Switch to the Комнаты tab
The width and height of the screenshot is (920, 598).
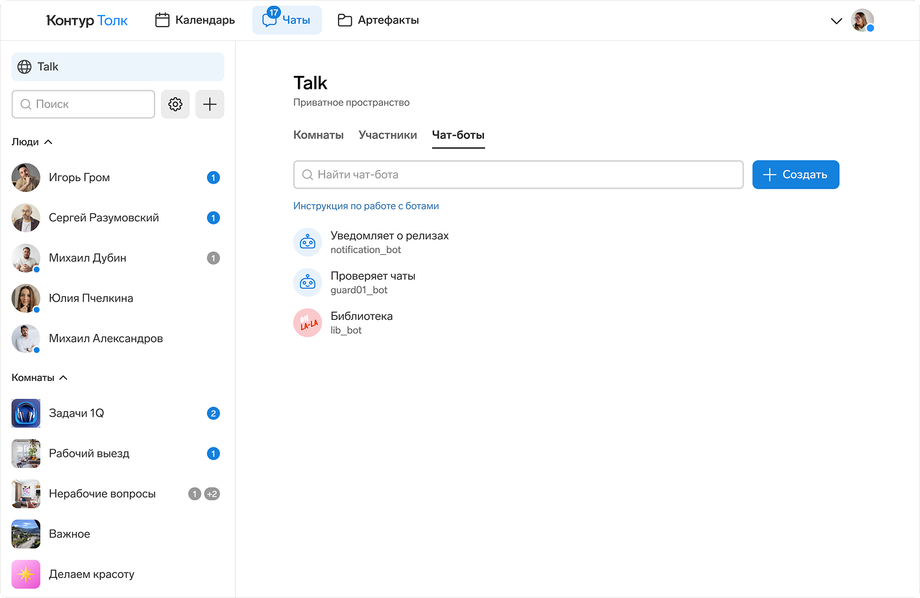(318, 135)
